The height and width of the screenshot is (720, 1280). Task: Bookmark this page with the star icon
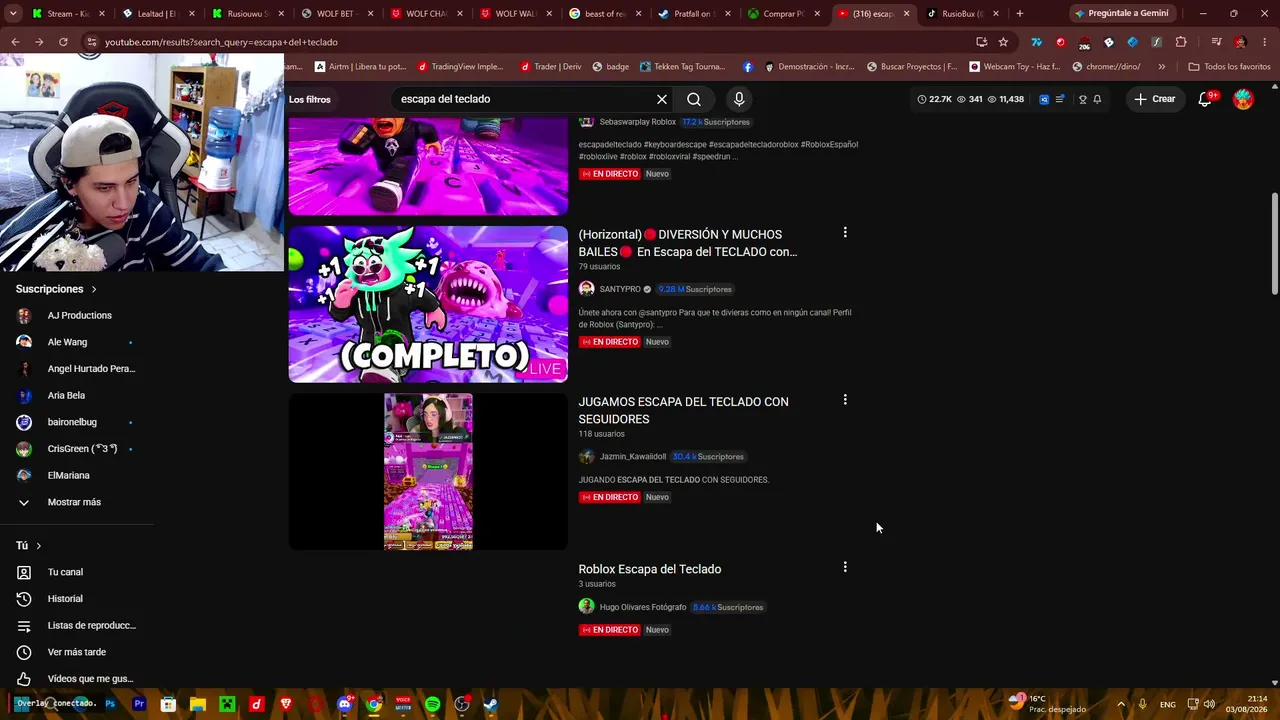(x=1003, y=42)
